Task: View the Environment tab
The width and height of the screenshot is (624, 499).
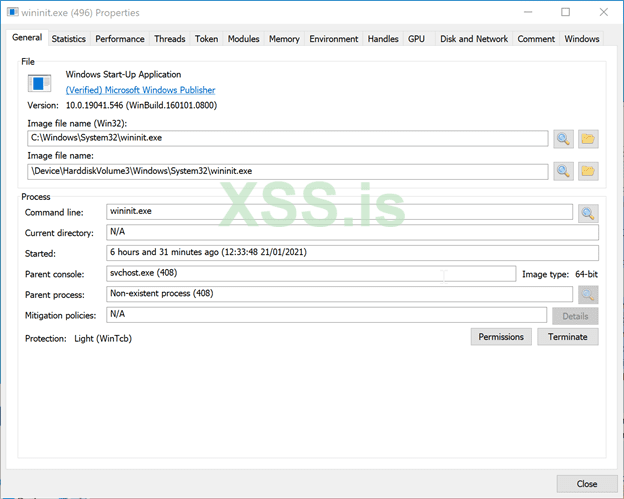Action: [333, 39]
